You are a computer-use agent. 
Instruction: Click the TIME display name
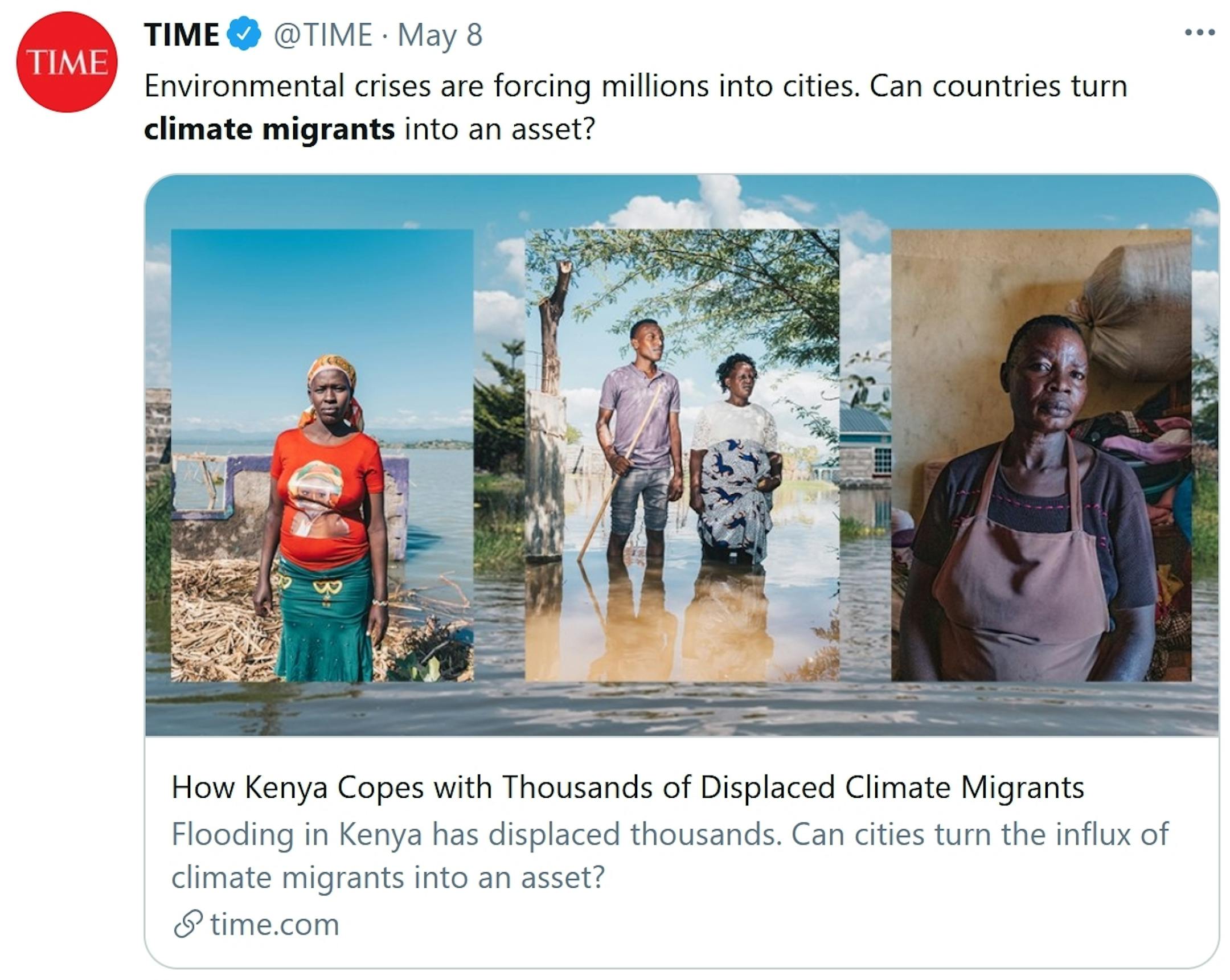(x=182, y=34)
